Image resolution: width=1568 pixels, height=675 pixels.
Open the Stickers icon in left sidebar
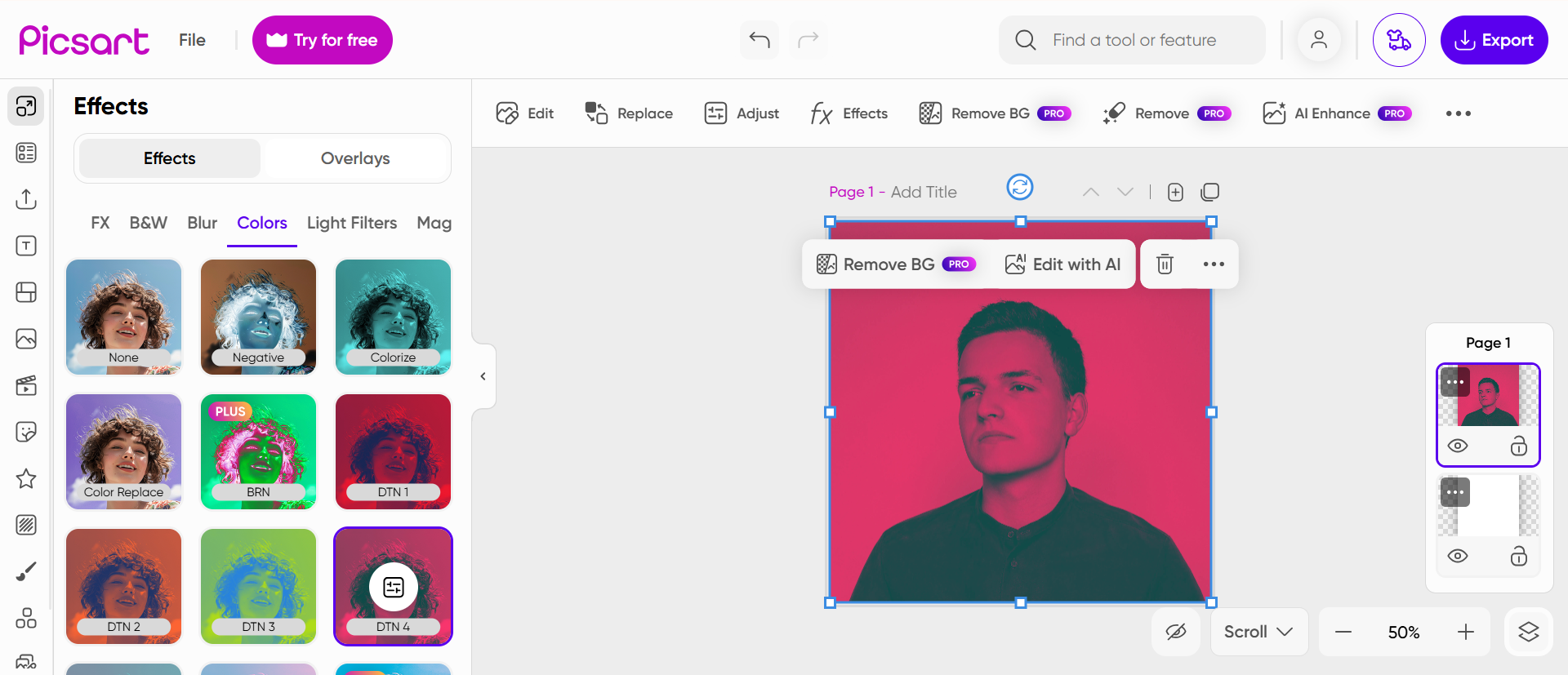pyautogui.click(x=26, y=432)
